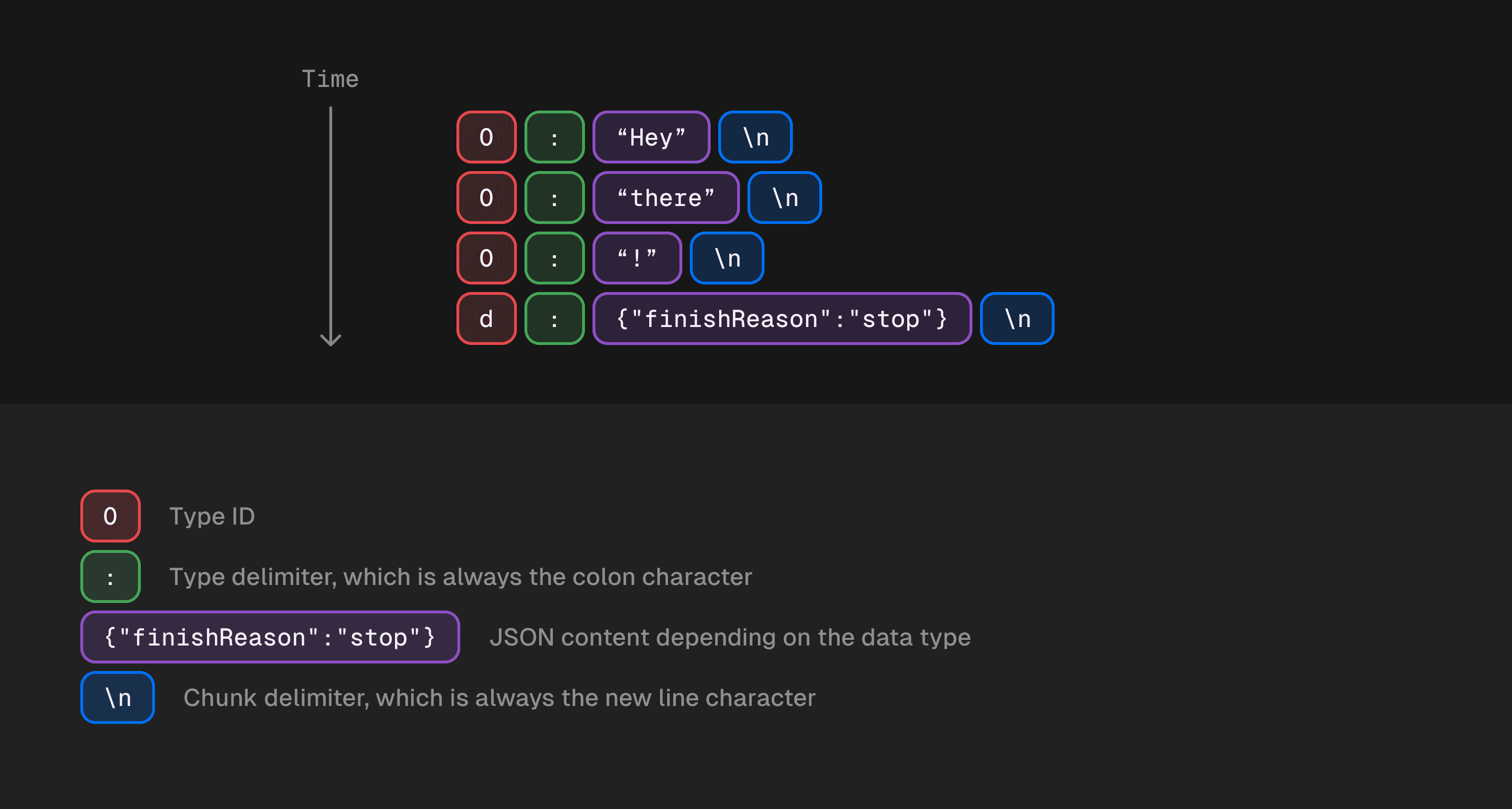Click the Time label
Screen dimensions: 1512x809
tap(330, 78)
